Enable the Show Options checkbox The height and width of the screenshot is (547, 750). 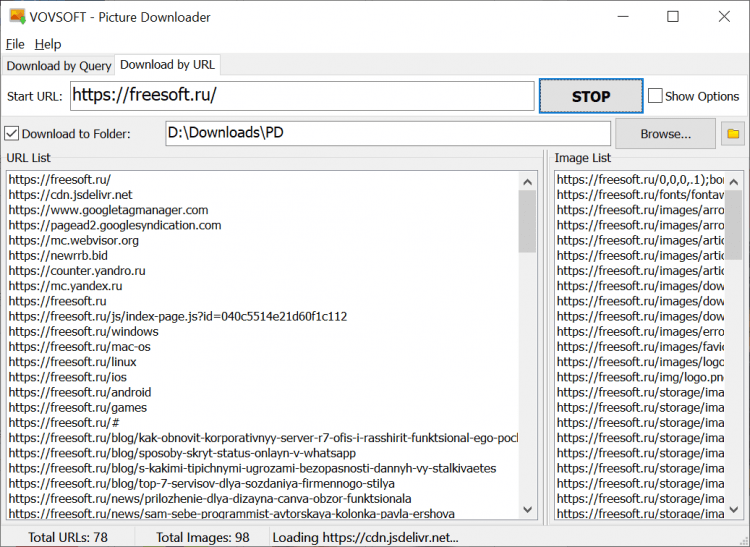[x=655, y=96]
